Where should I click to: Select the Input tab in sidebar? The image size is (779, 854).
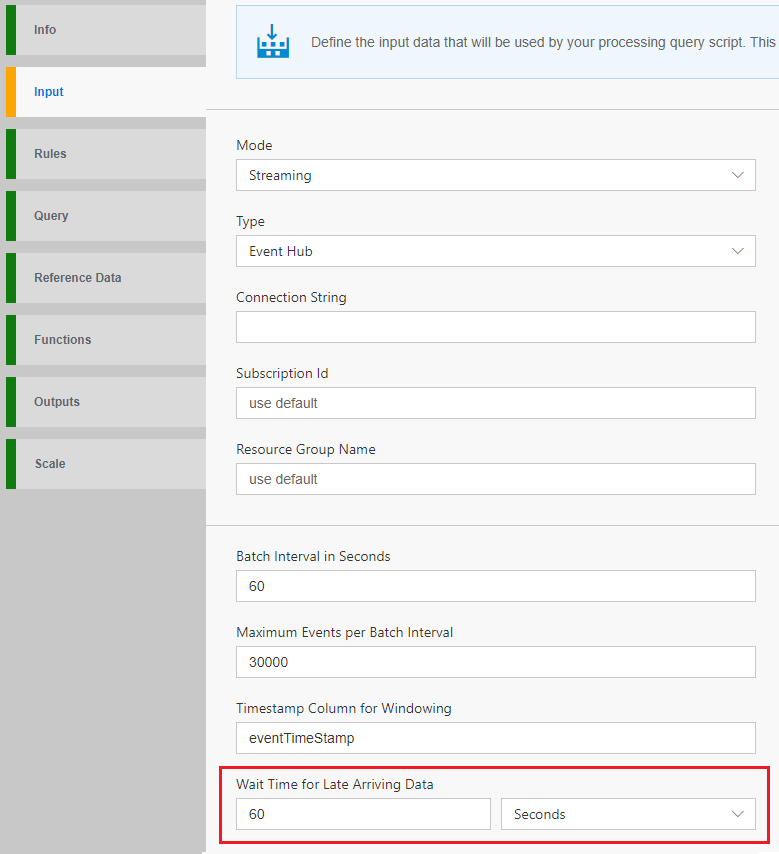105,92
